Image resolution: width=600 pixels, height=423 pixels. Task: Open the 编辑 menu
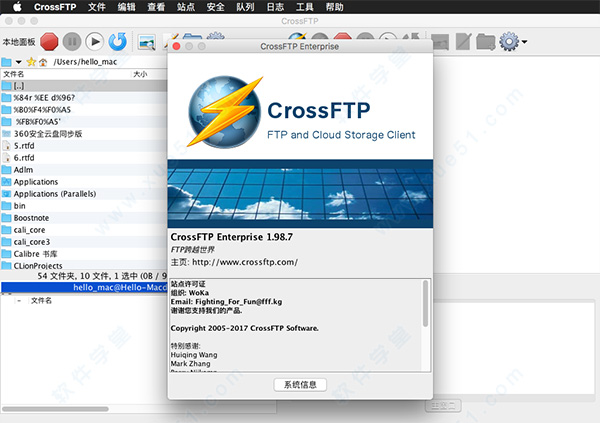[126, 7]
